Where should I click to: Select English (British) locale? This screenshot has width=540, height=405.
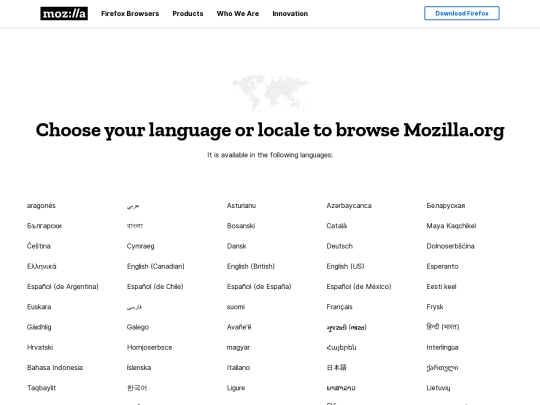(x=251, y=267)
